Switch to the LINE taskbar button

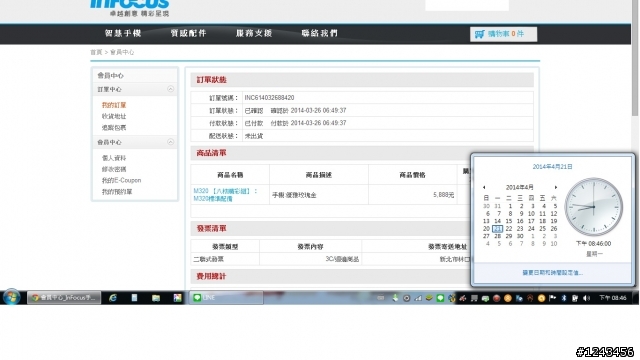227,298
